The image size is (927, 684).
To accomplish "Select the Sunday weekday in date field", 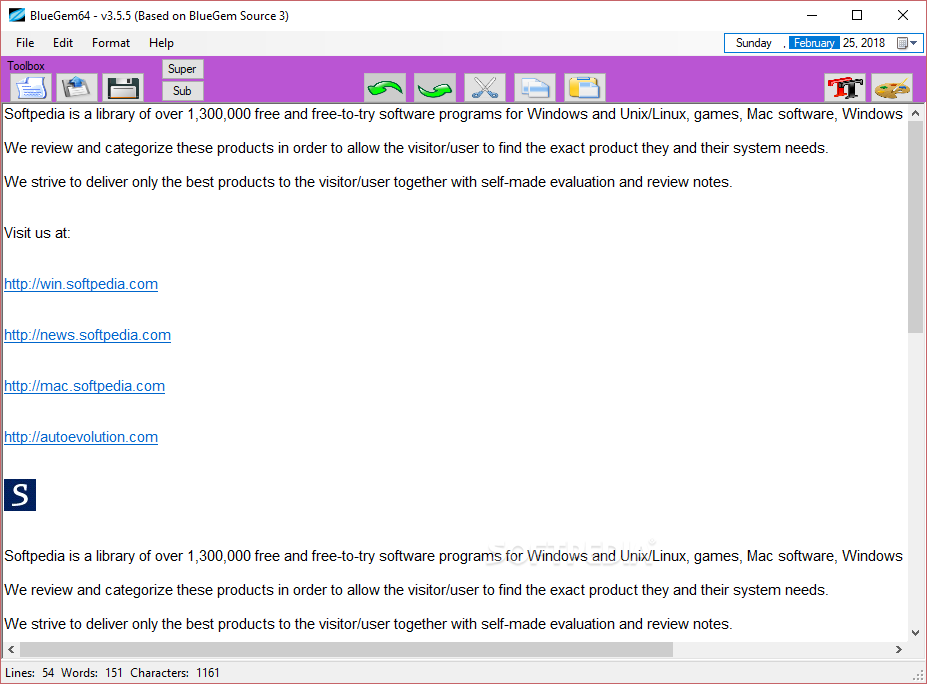I will click(754, 43).
